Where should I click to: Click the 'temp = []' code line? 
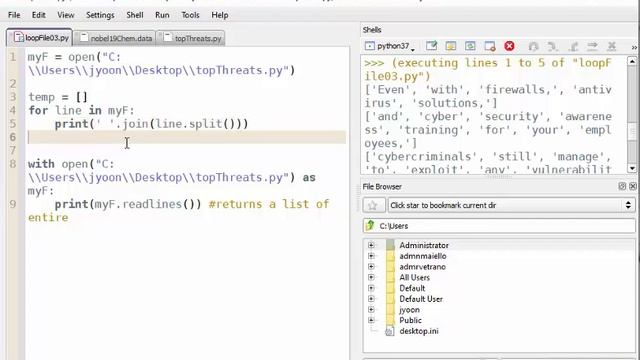tap(58, 97)
